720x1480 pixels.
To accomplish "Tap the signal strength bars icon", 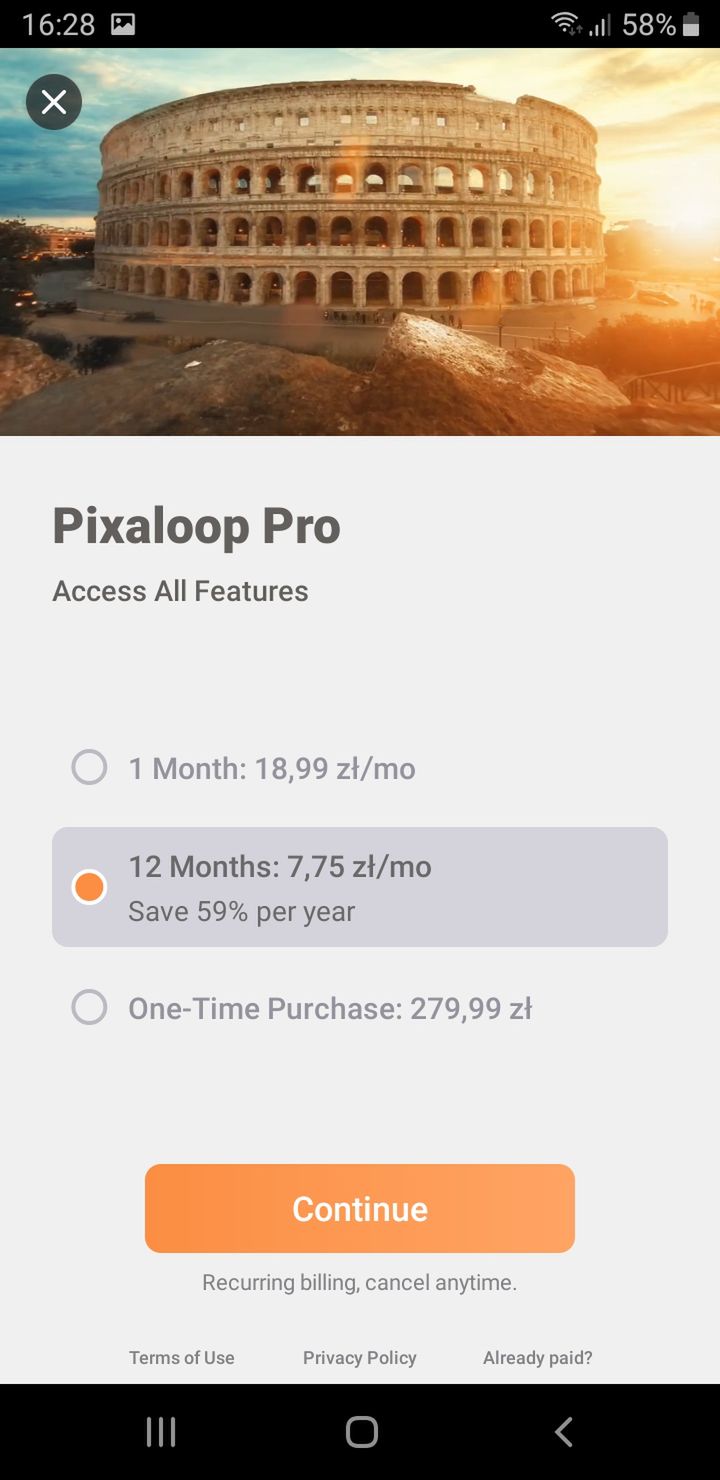I will point(600,24).
